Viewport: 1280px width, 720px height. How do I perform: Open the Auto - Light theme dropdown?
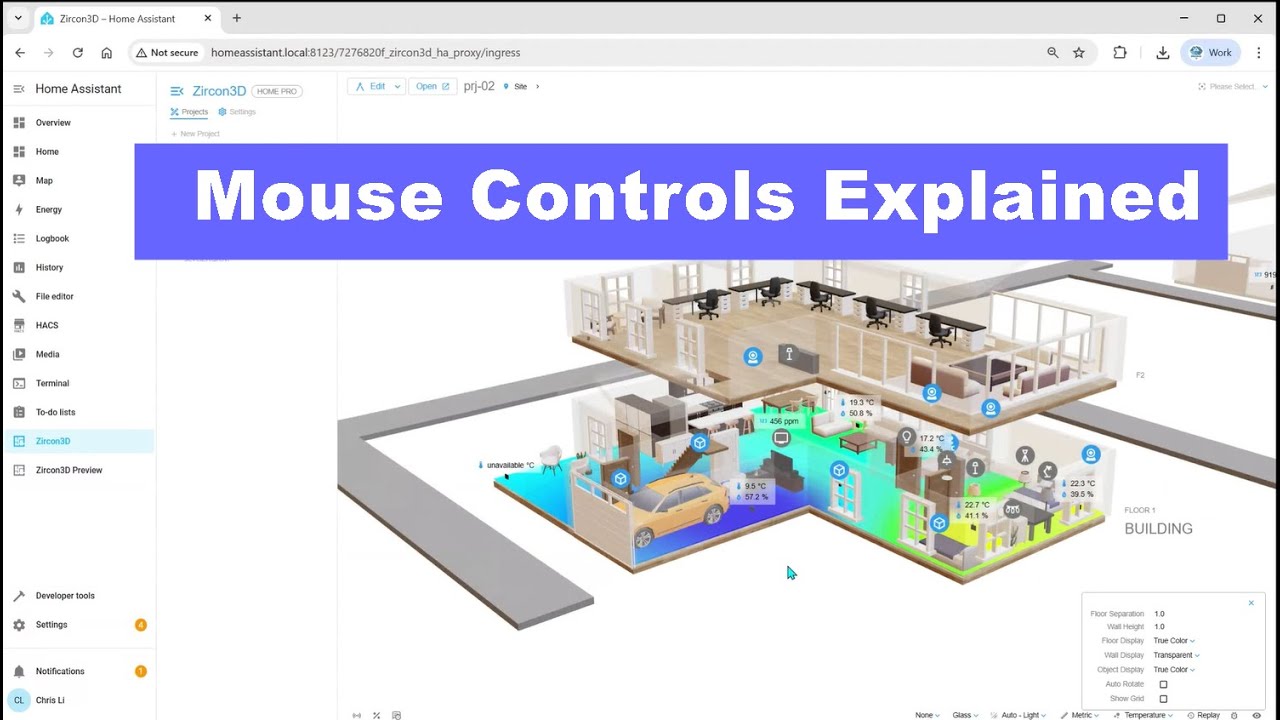pos(1018,715)
